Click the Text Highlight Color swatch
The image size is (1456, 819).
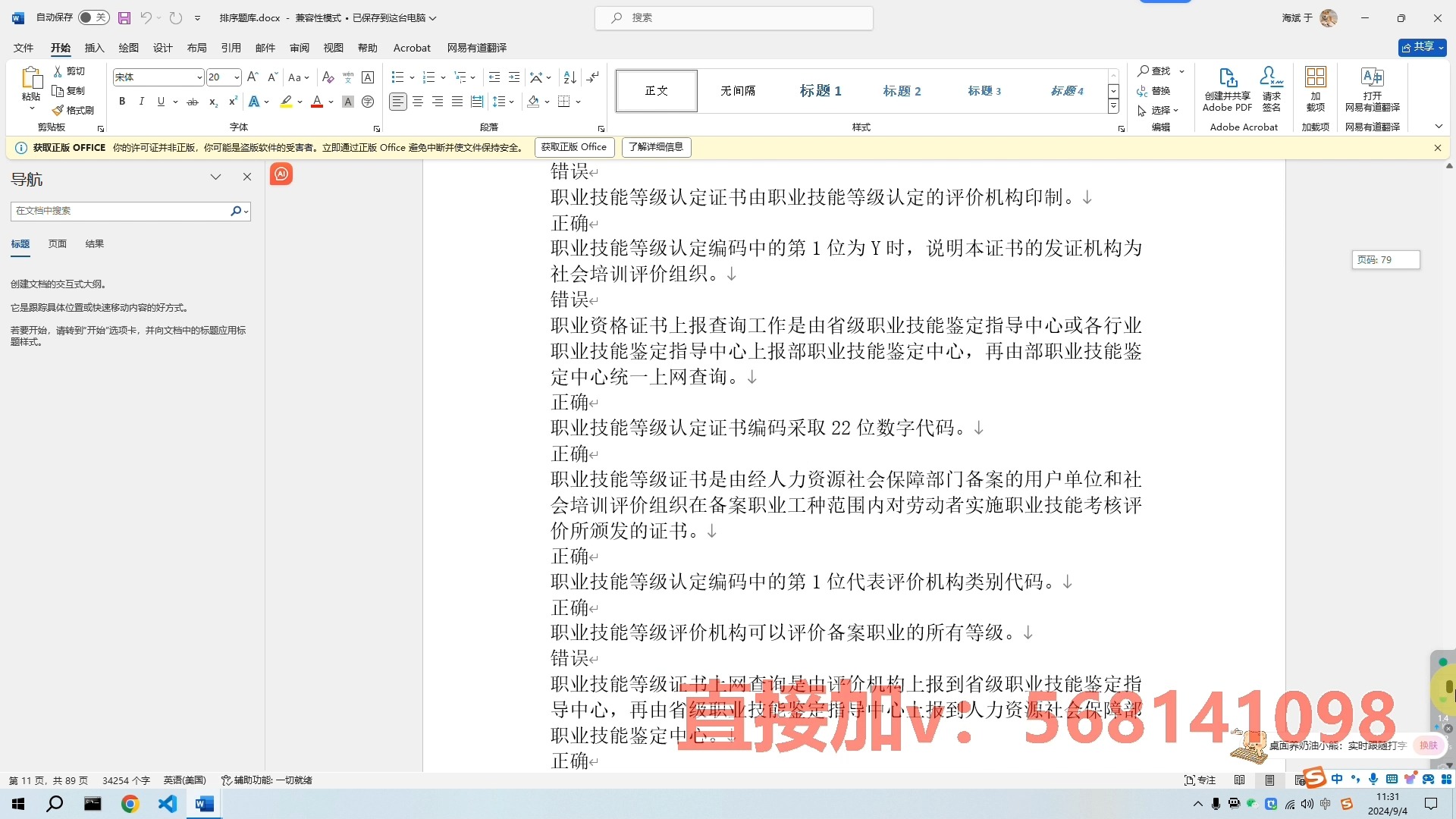point(285,101)
